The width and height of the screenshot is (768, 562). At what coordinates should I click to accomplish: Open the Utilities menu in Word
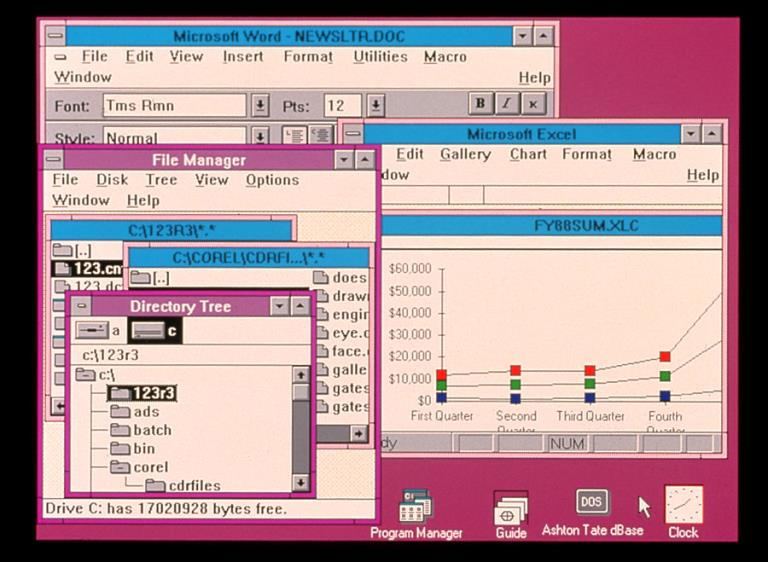tap(381, 56)
